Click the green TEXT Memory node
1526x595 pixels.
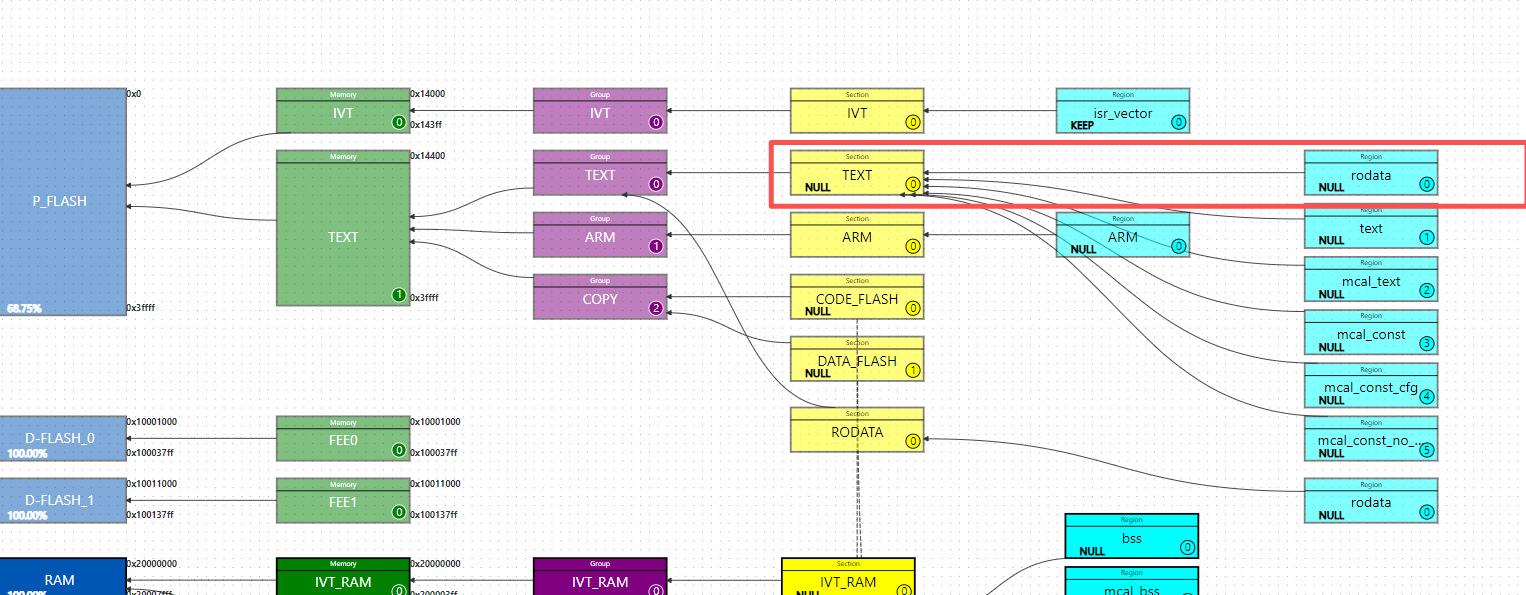[343, 228]
